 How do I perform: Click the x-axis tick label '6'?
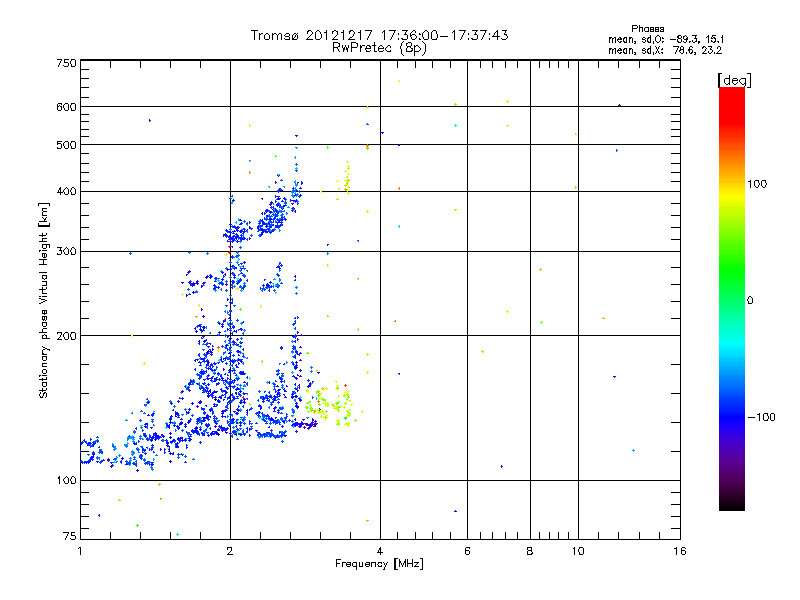[467, 551]
